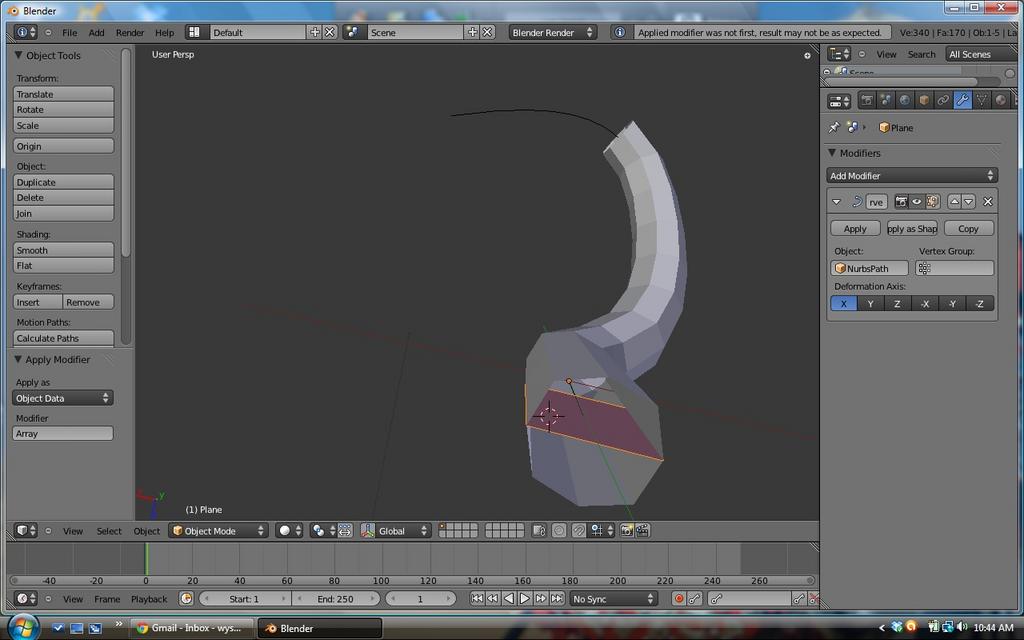Image resolution: width=1024 pixels, height=640 pixels.
Task: Open the World properties tab globe icon
Action: [904, 101]
